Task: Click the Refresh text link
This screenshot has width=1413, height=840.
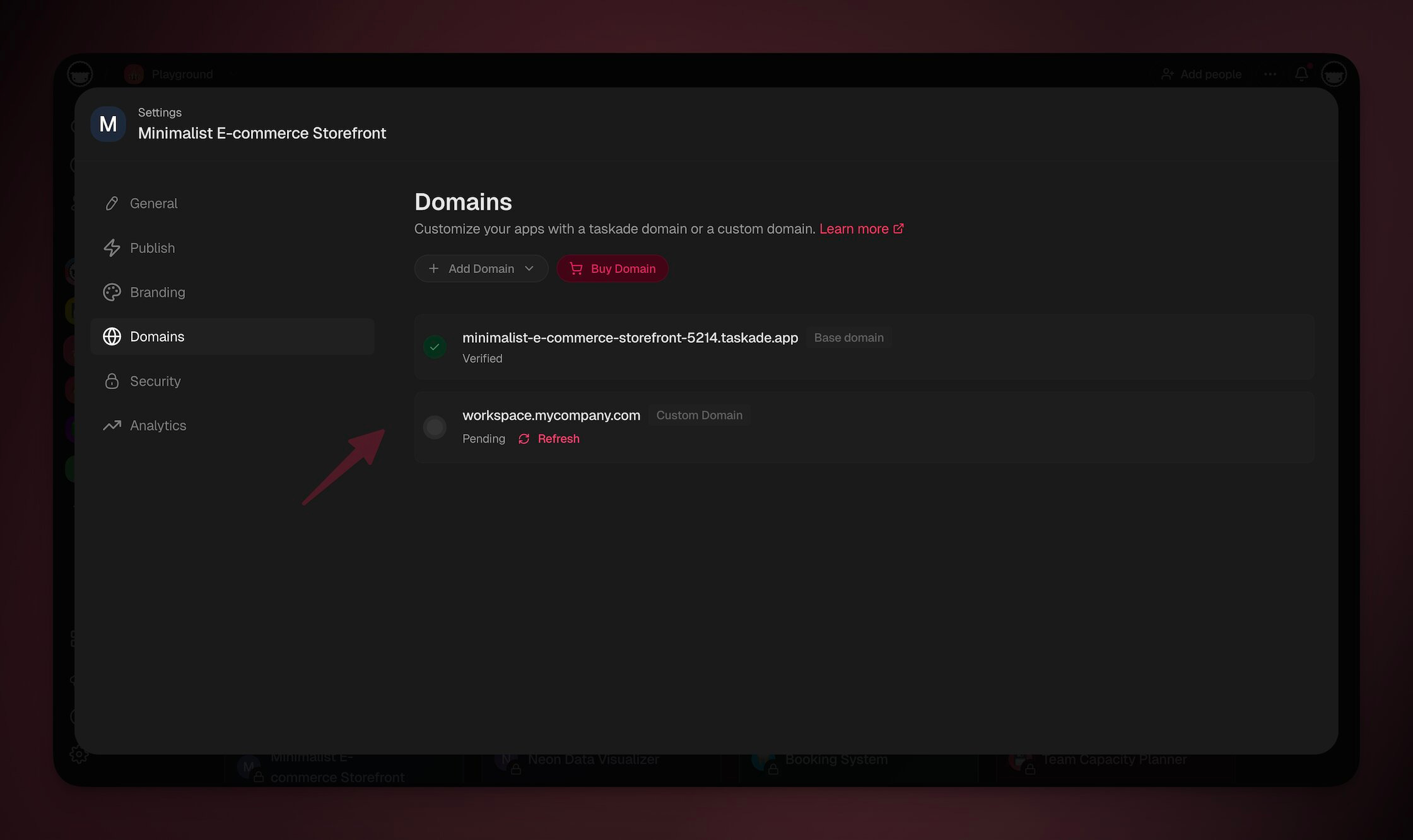Action: [558, 439]
